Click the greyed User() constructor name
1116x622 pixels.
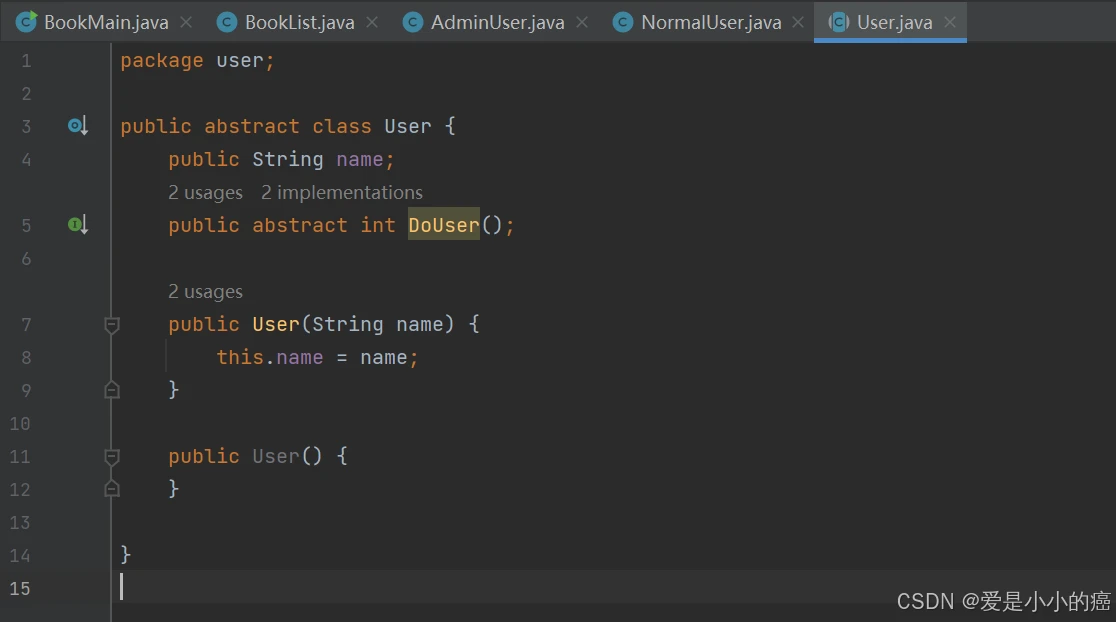point(275,456)
